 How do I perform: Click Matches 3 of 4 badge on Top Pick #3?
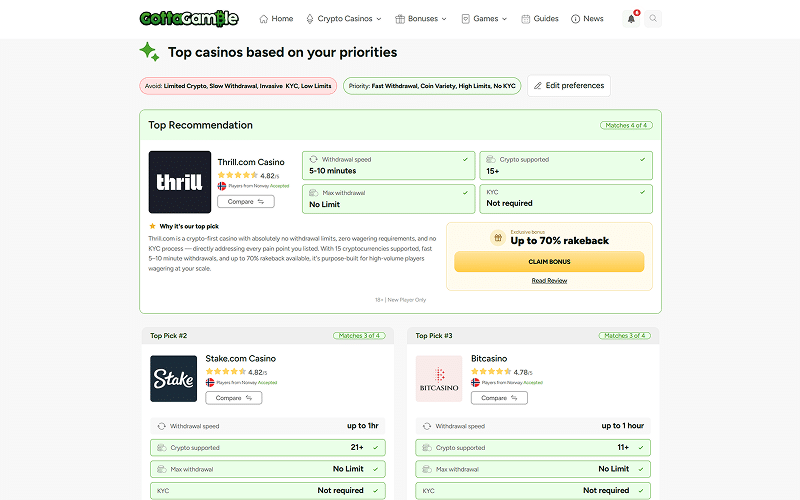(x=624, y=336)
